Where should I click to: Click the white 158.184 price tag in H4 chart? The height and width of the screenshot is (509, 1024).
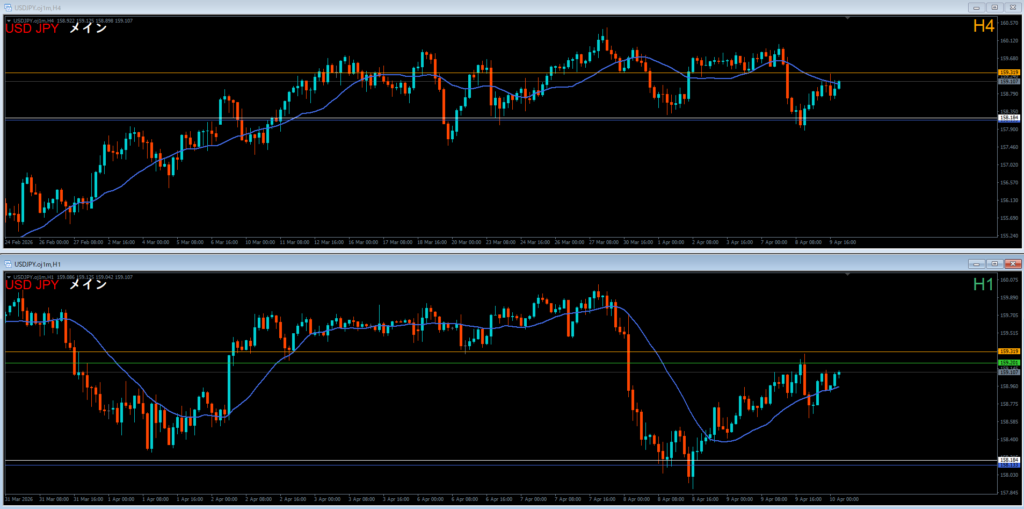1009,117
